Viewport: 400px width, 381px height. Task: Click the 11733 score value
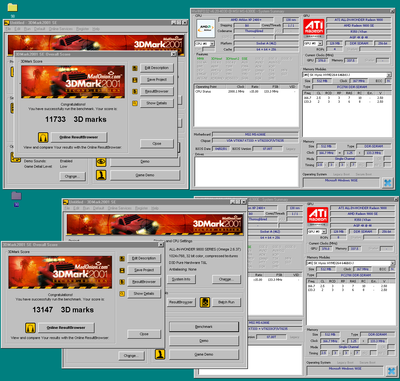coord(55,119)
